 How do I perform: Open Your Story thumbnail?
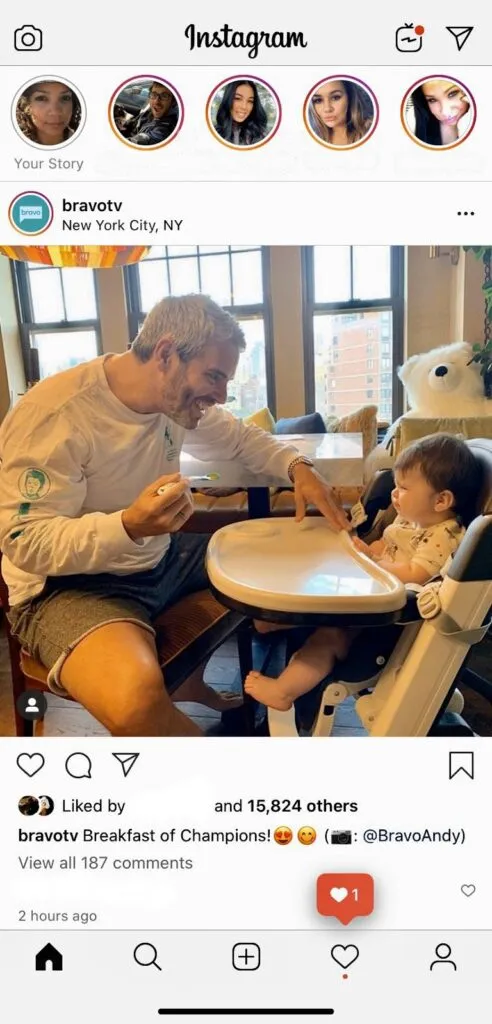[x=49, y=113]
